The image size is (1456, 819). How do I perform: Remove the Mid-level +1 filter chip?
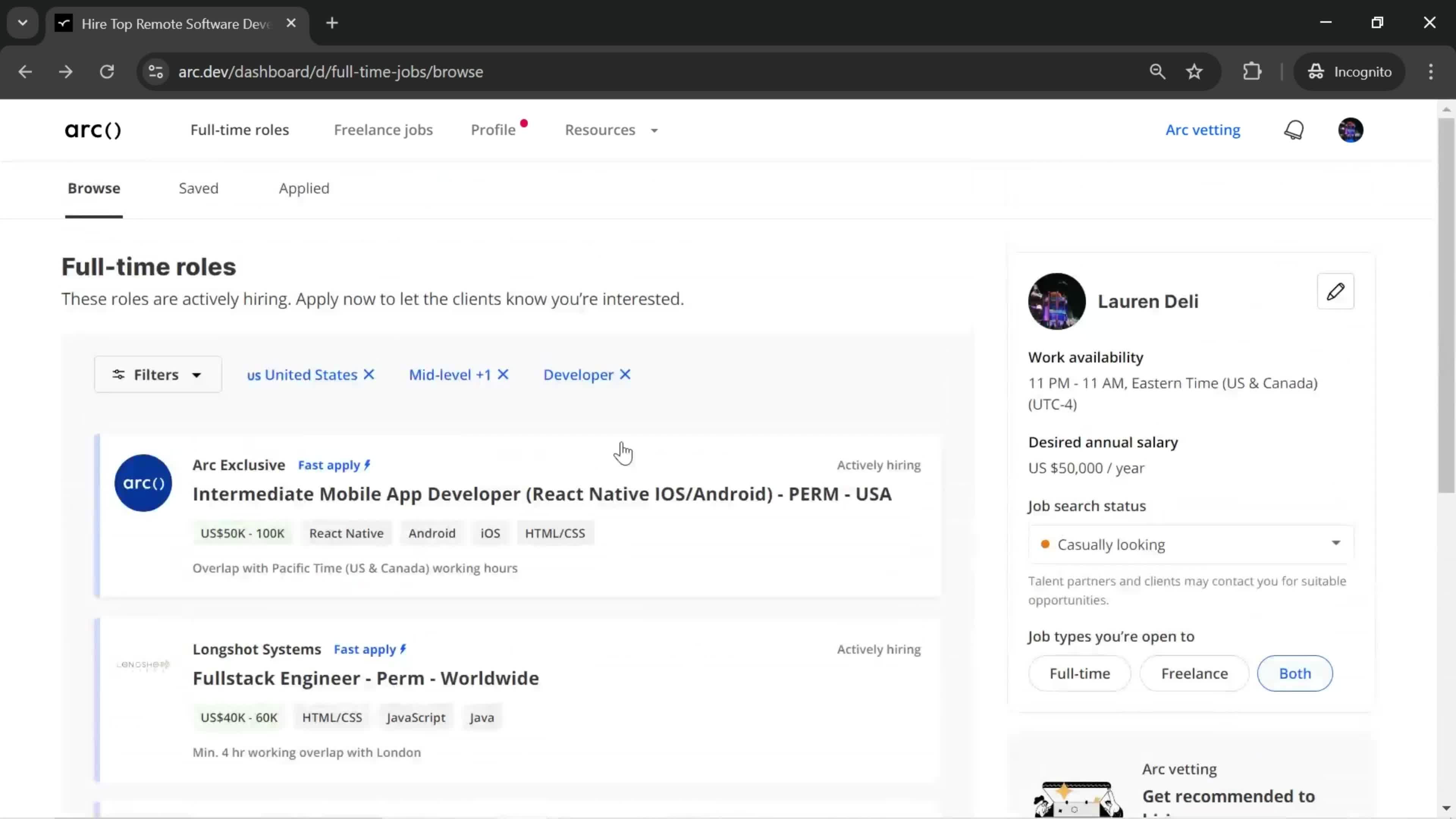click(503, 375)
